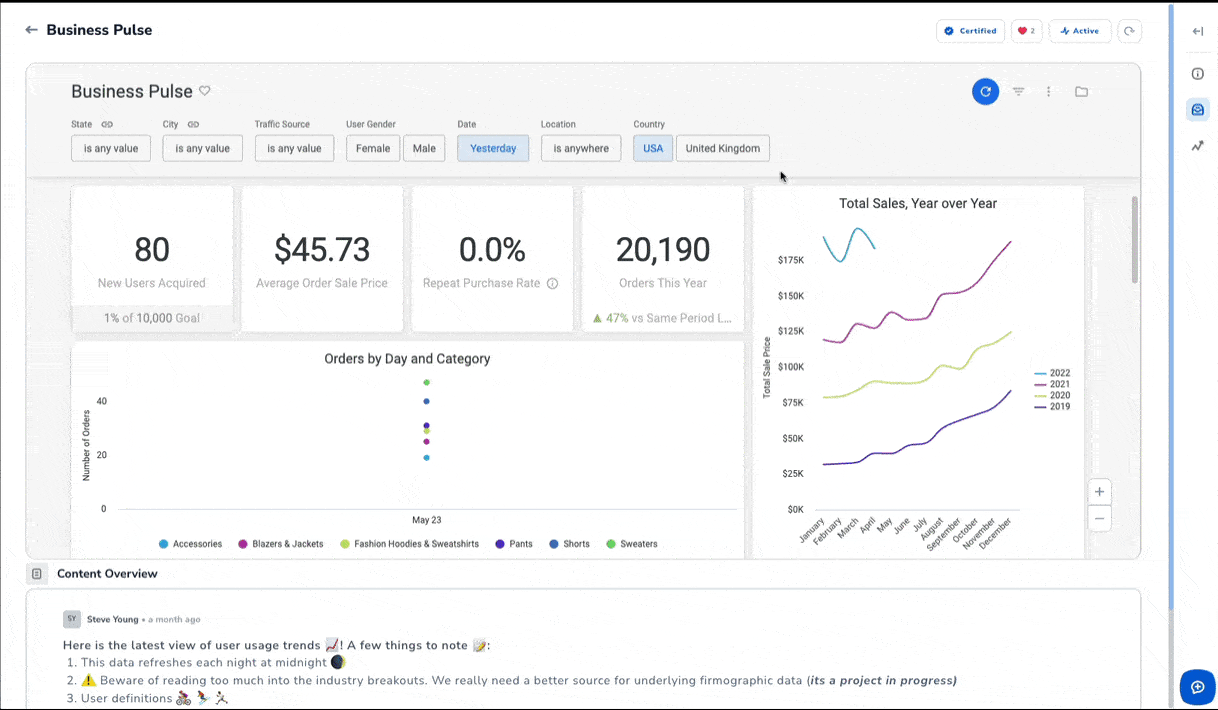Favorite Business Pulse with heart outline
This screenshot has height=710, width=1218.
coord(205,91)
